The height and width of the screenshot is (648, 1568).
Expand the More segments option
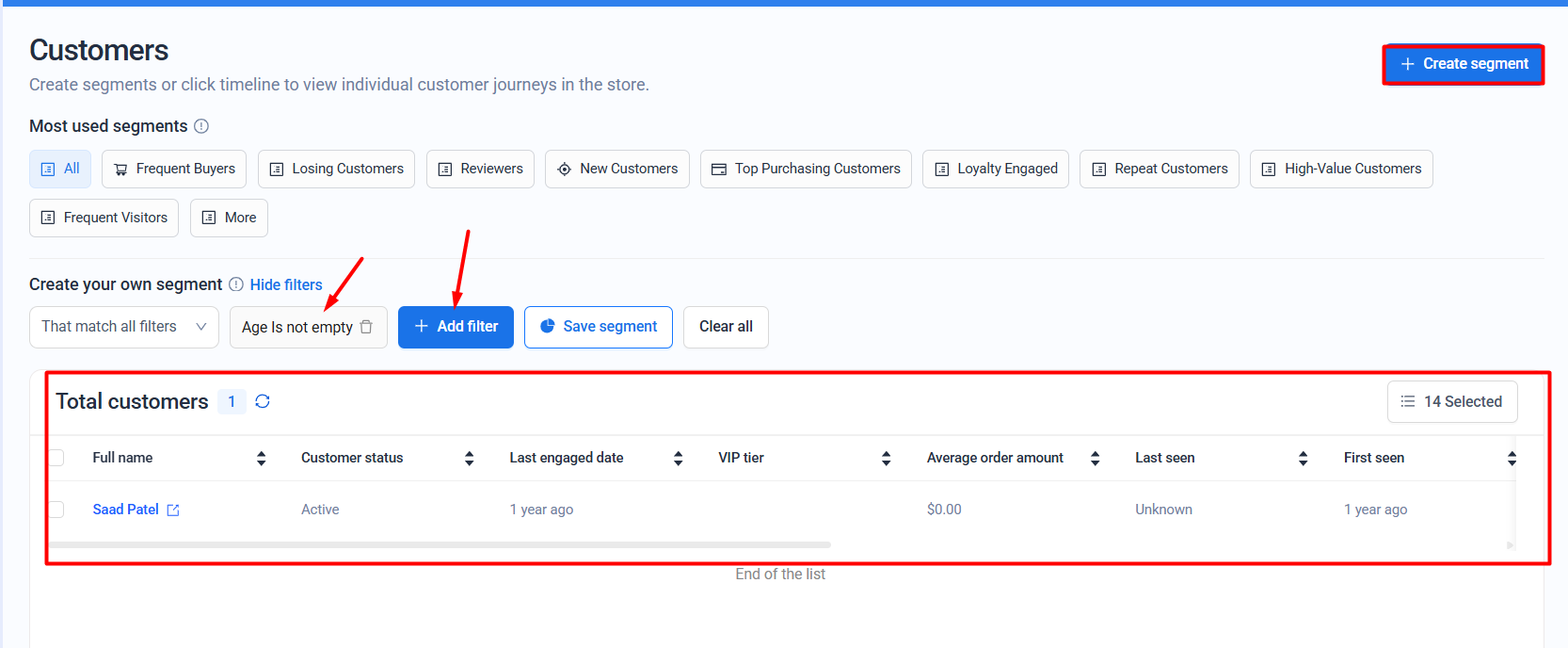(x=229, y=218)
